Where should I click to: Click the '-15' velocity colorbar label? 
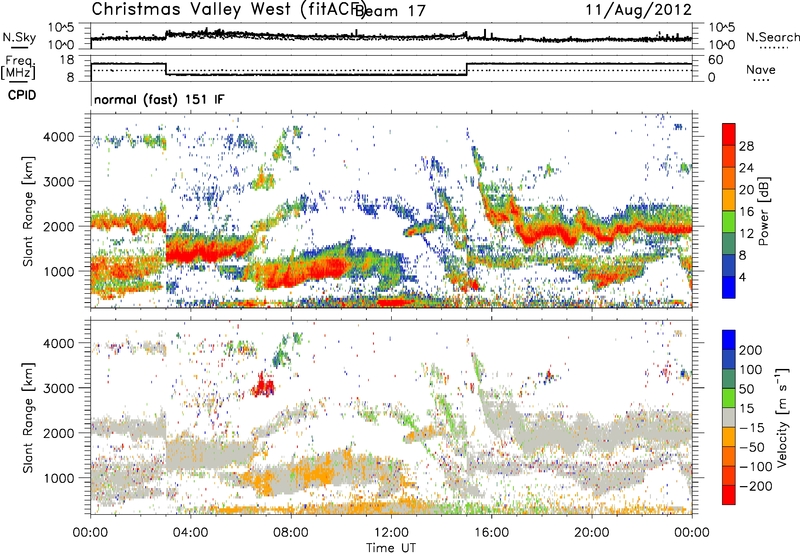752,428
